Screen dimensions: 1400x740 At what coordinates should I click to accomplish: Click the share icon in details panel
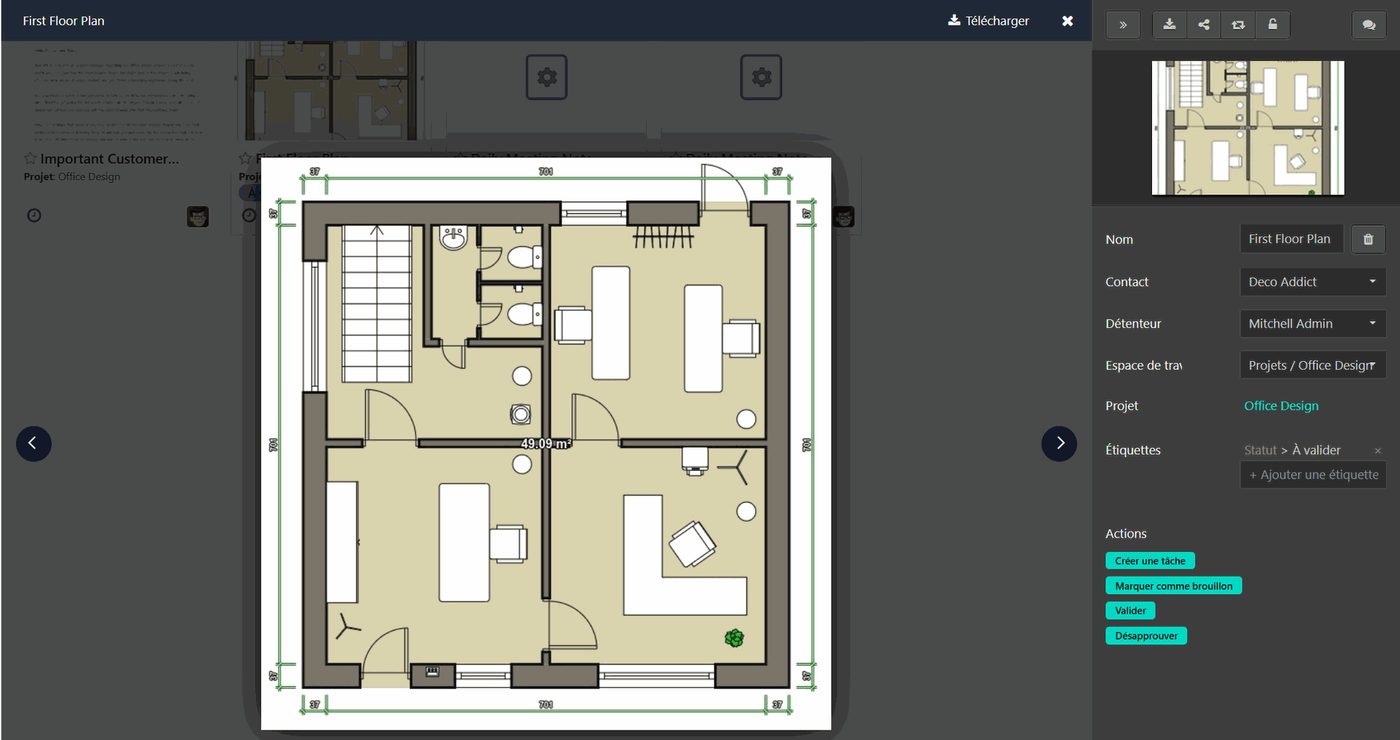(1204, 25)
